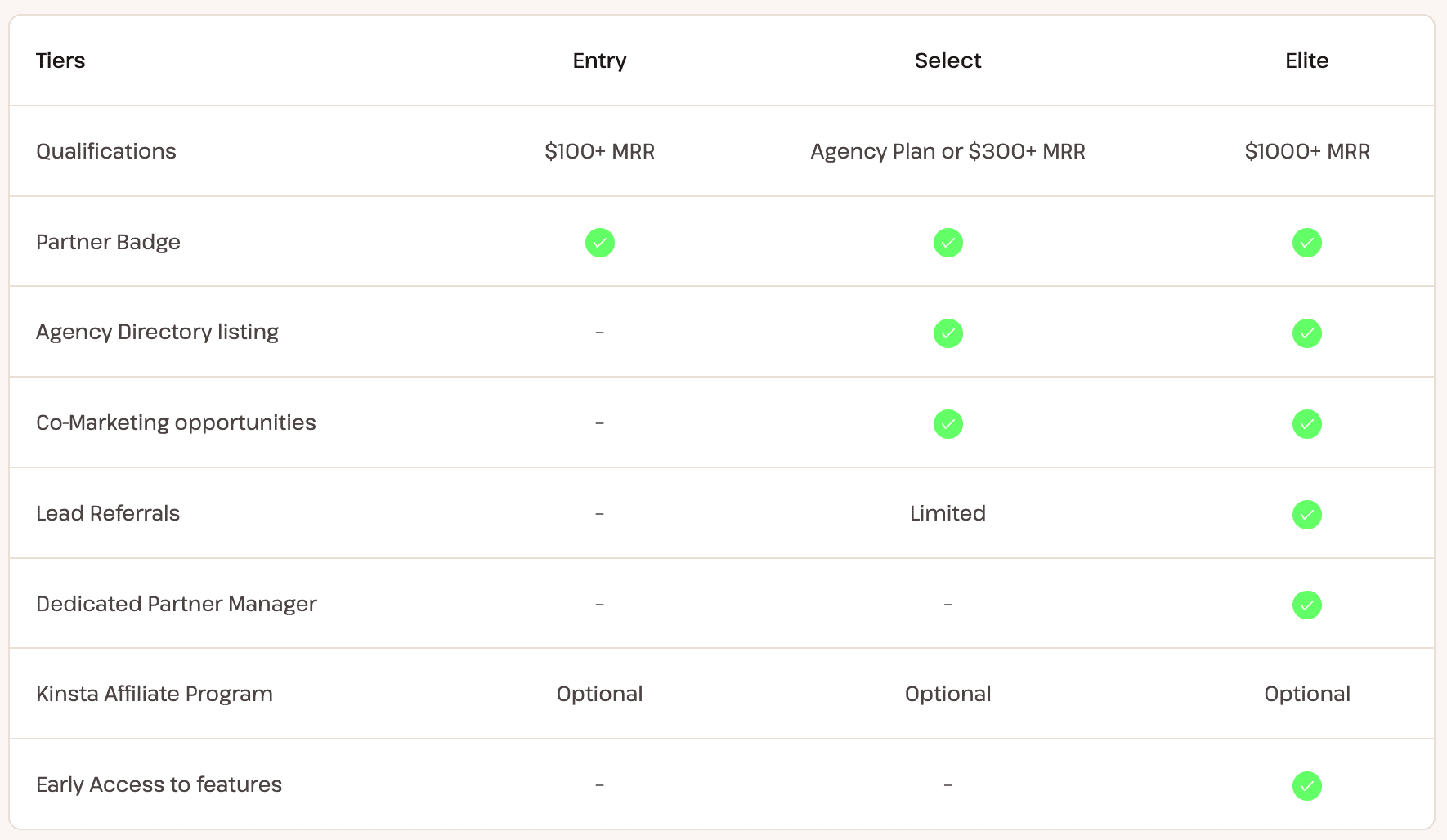
Task: Click Lead Referrals checkmark under Elite
Action: pos(1306,515)
